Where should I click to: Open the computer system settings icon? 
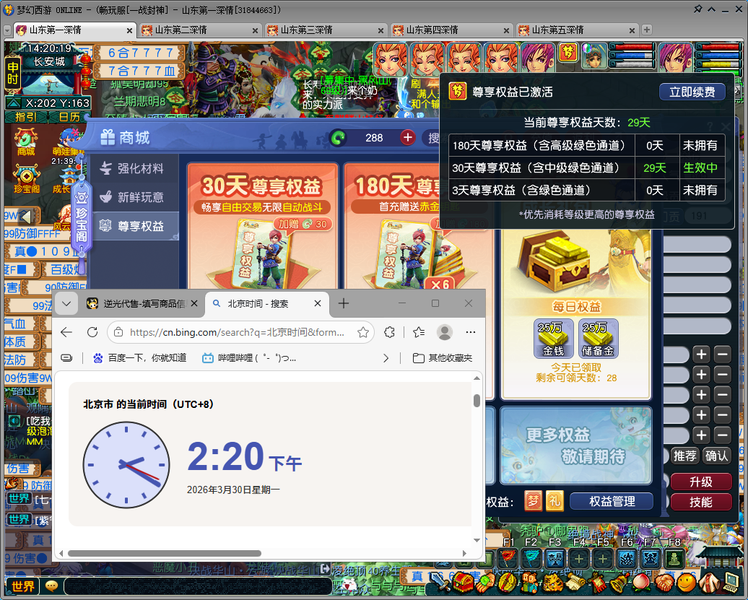point(731,581)
